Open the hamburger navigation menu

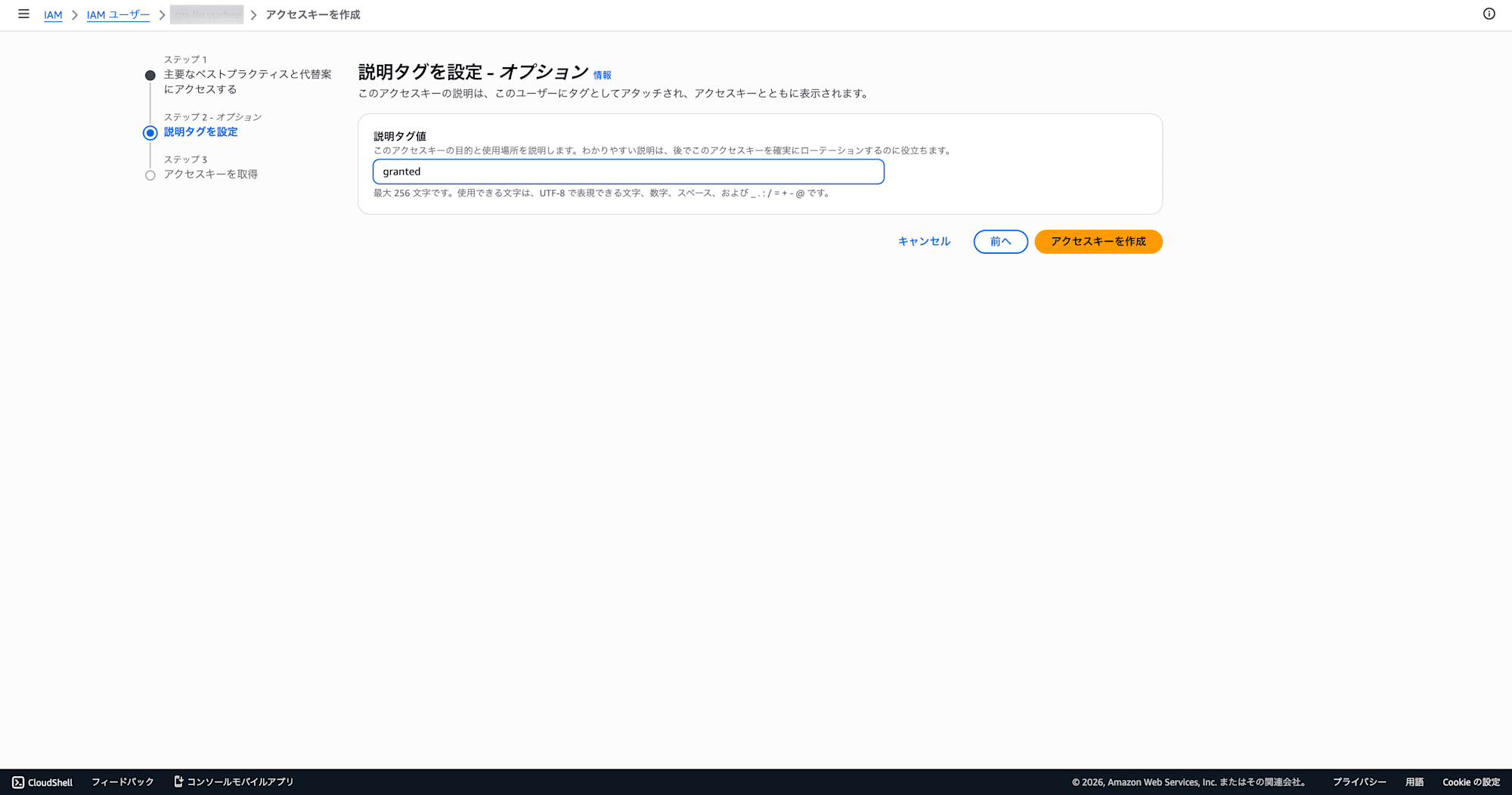point(23,14)
